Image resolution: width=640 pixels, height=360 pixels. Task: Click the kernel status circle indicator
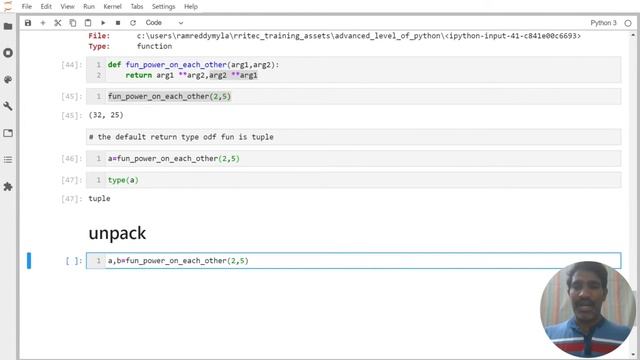[x=628, y=23]
